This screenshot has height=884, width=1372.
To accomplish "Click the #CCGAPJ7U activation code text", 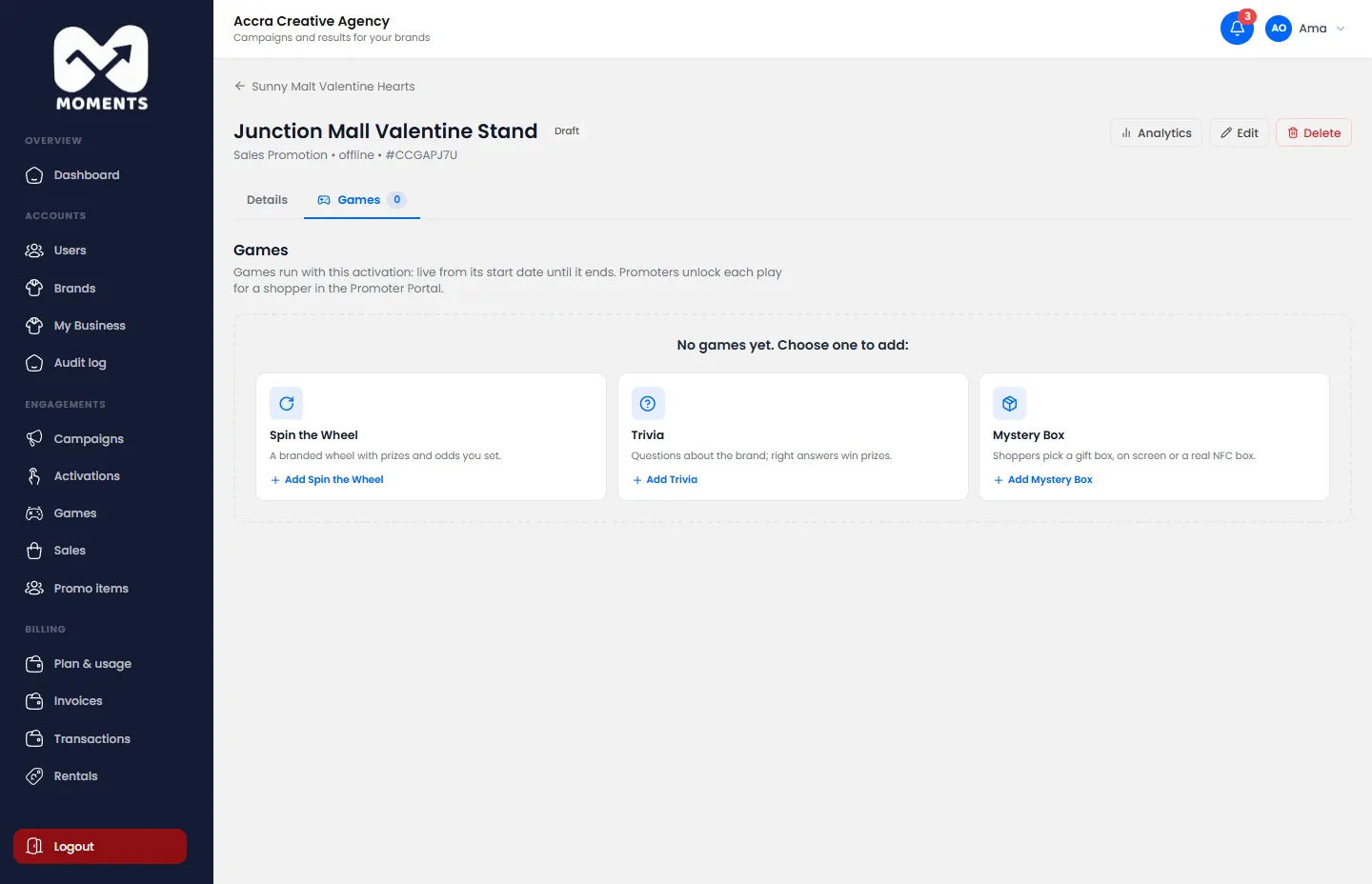I will (x=421, y=155).
